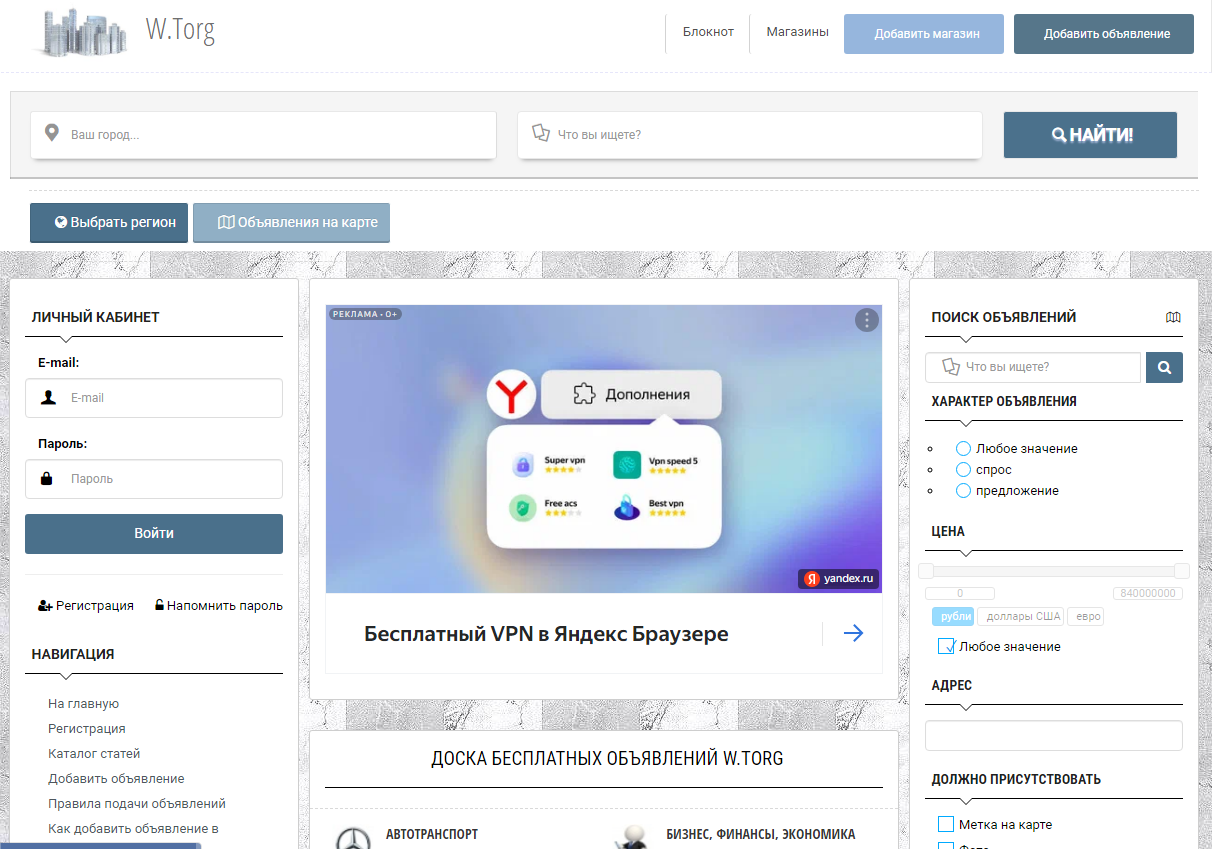Image resolution: width=1212 pixels, height=849 pixels.
Task: Click the left price slider handle
Action: 926,571
